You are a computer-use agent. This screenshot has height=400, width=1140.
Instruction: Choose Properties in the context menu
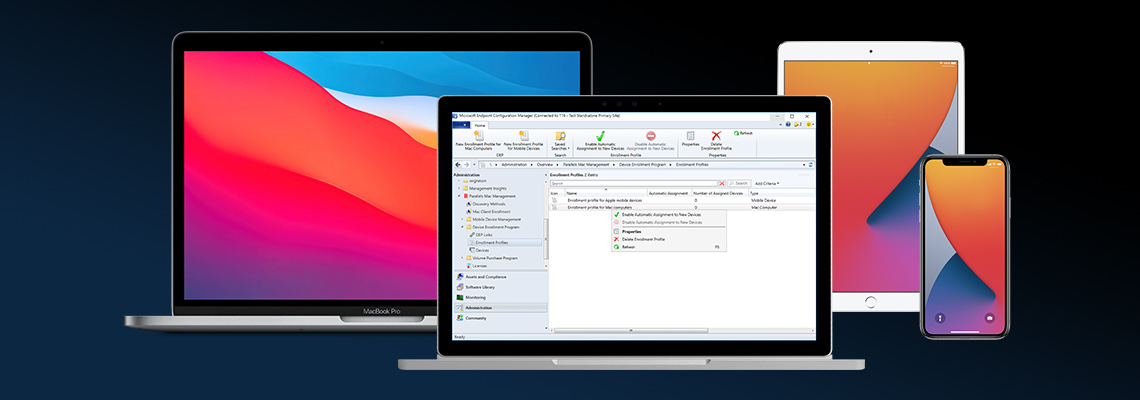click(668, 232)
